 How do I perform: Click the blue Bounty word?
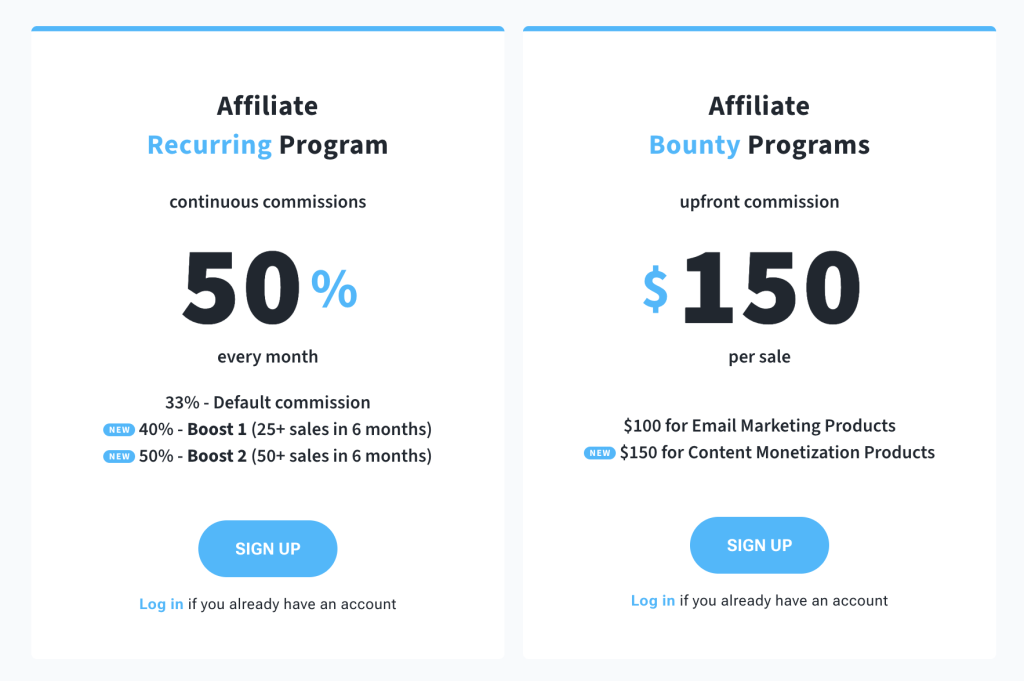tap(695, 145)
